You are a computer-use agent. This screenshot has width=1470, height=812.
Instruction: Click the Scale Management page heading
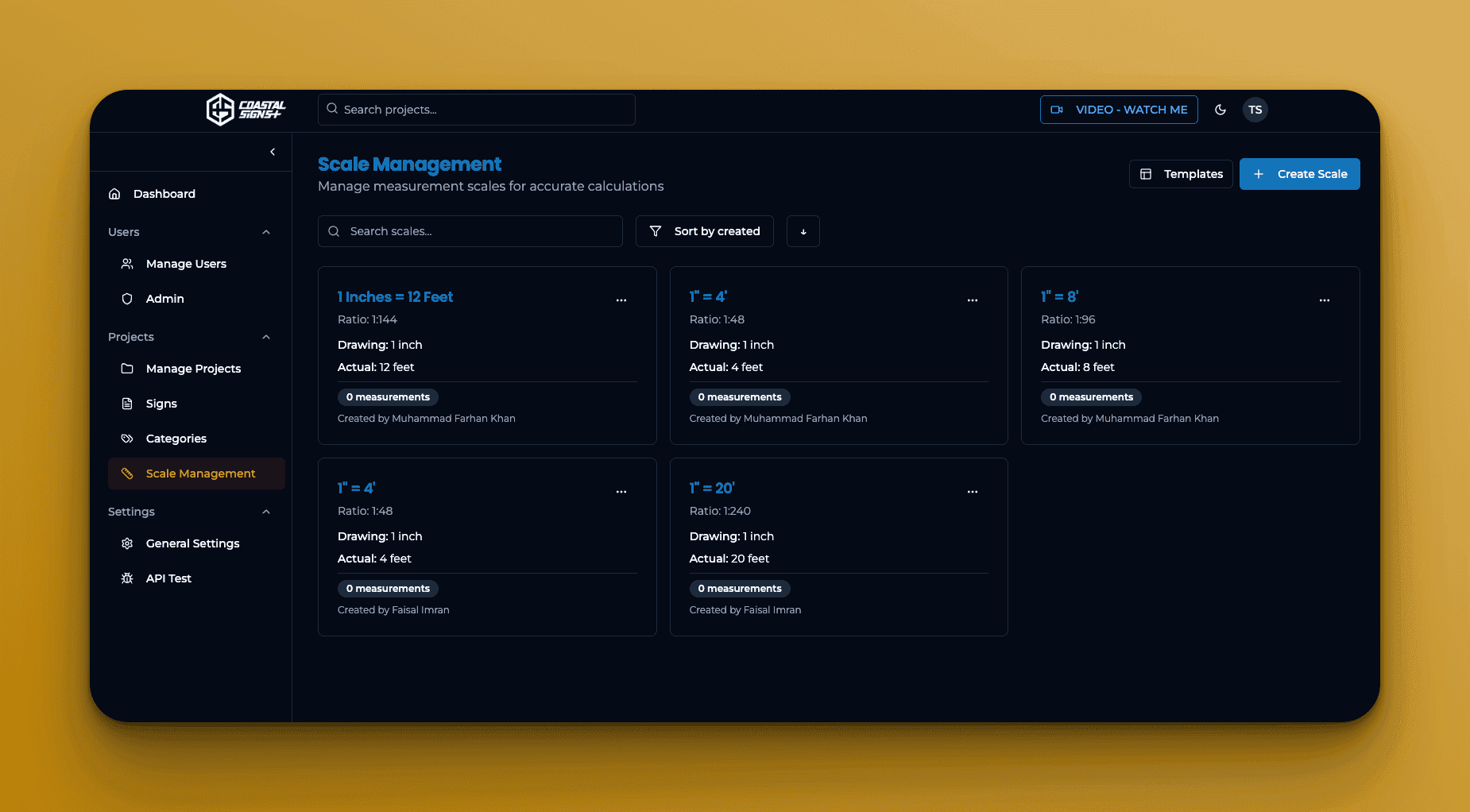(x=410, y=164)
